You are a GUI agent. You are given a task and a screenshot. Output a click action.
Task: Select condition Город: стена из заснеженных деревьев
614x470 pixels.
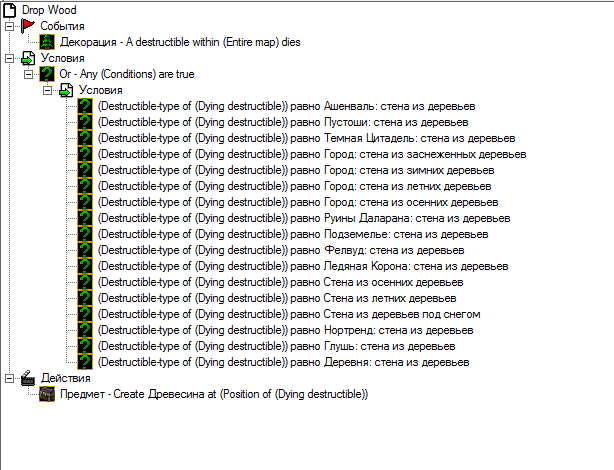(312, 154)
